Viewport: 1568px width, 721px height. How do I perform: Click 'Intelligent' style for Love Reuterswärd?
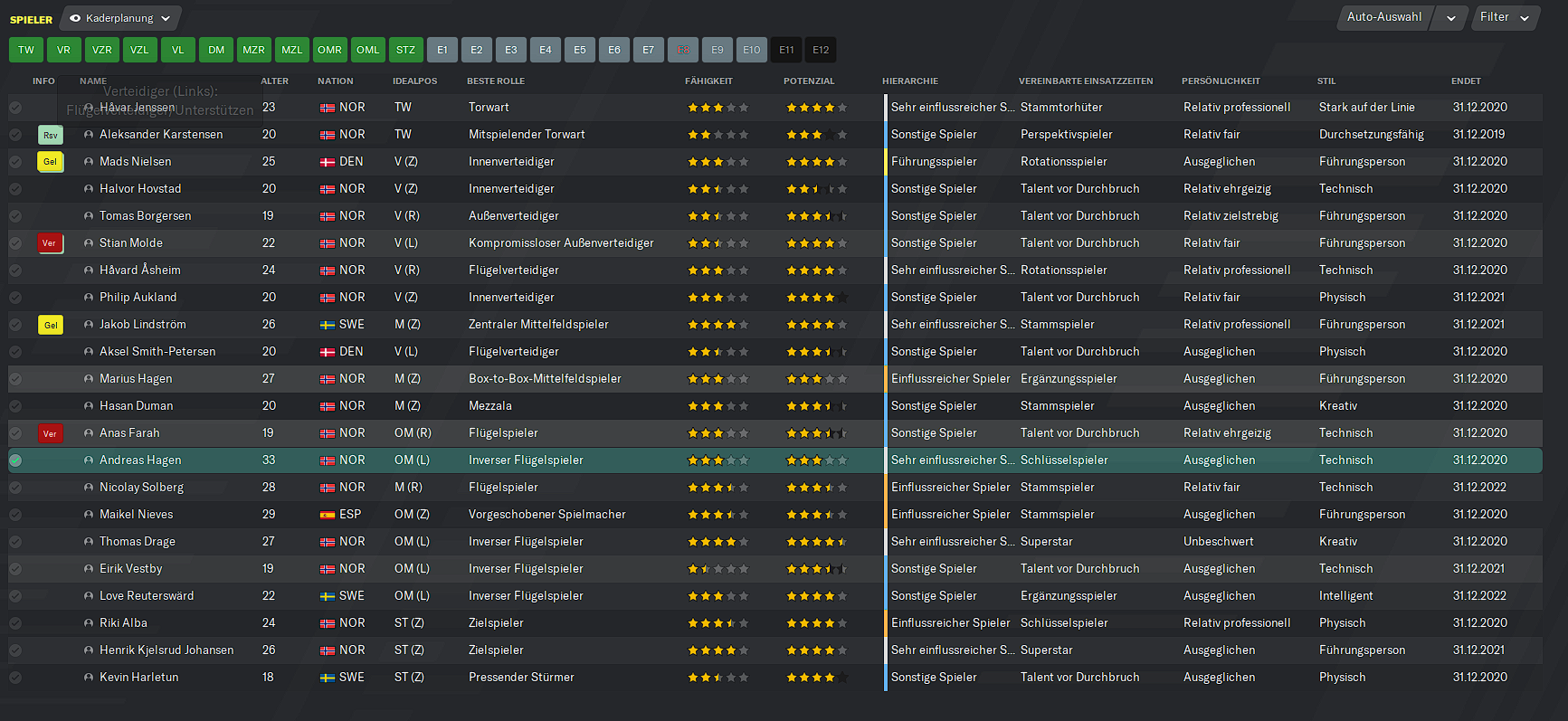[1345, 596]
